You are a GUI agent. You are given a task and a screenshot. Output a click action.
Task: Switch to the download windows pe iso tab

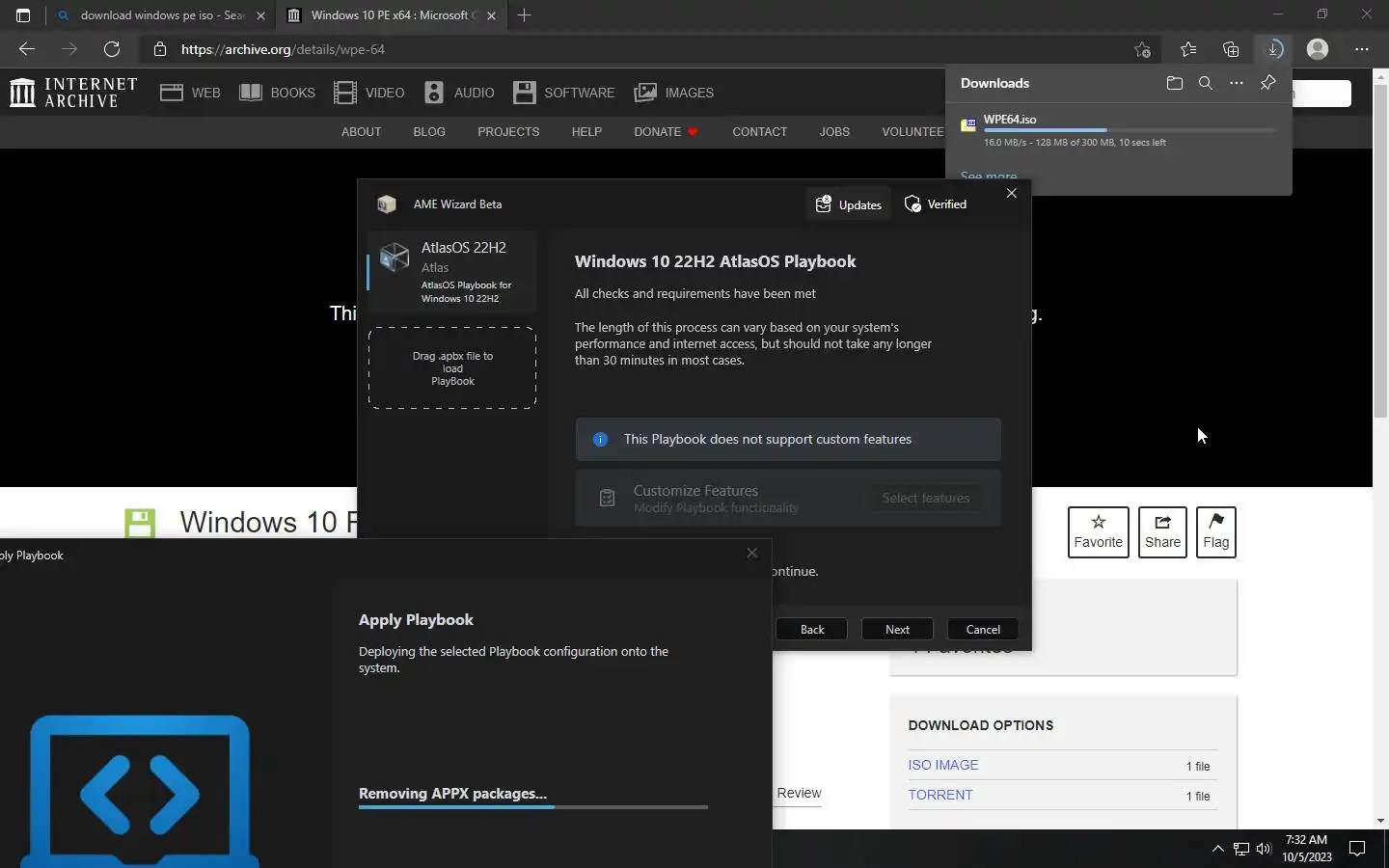[160, 15]
